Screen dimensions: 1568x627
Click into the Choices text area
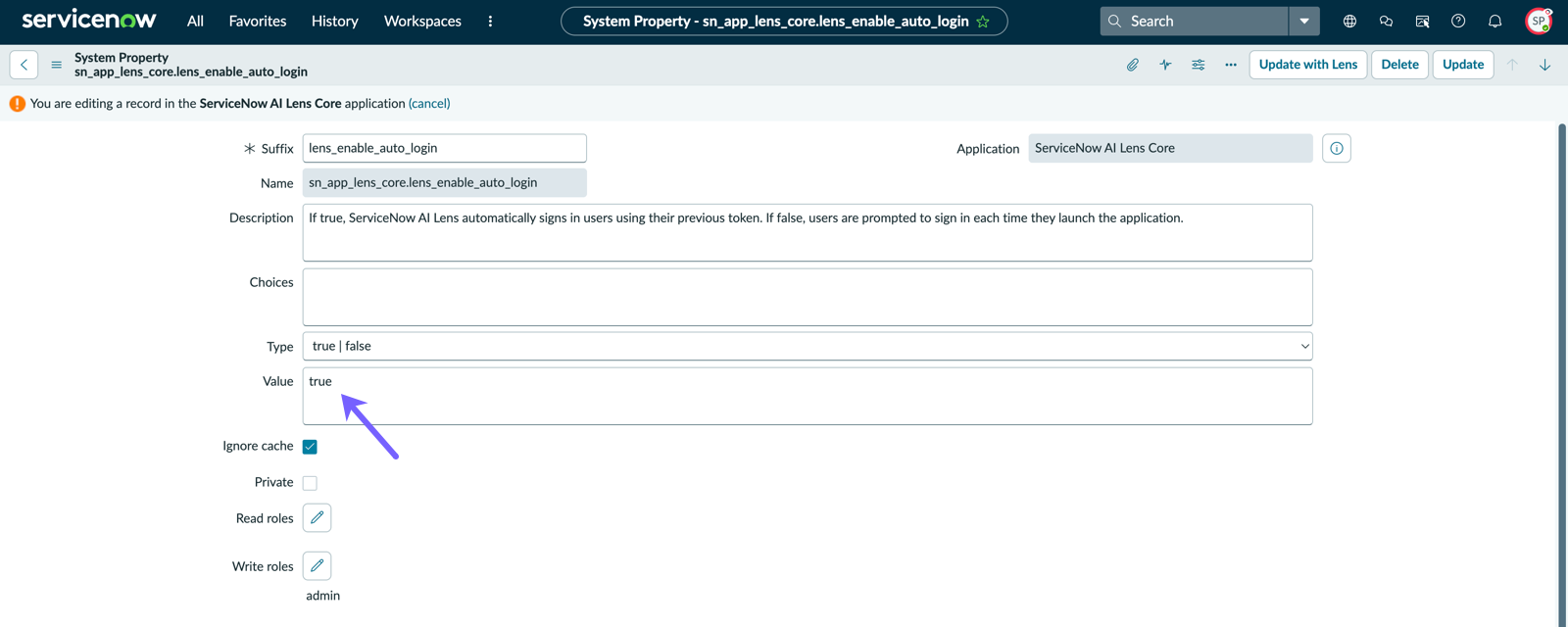click(808, 297)
